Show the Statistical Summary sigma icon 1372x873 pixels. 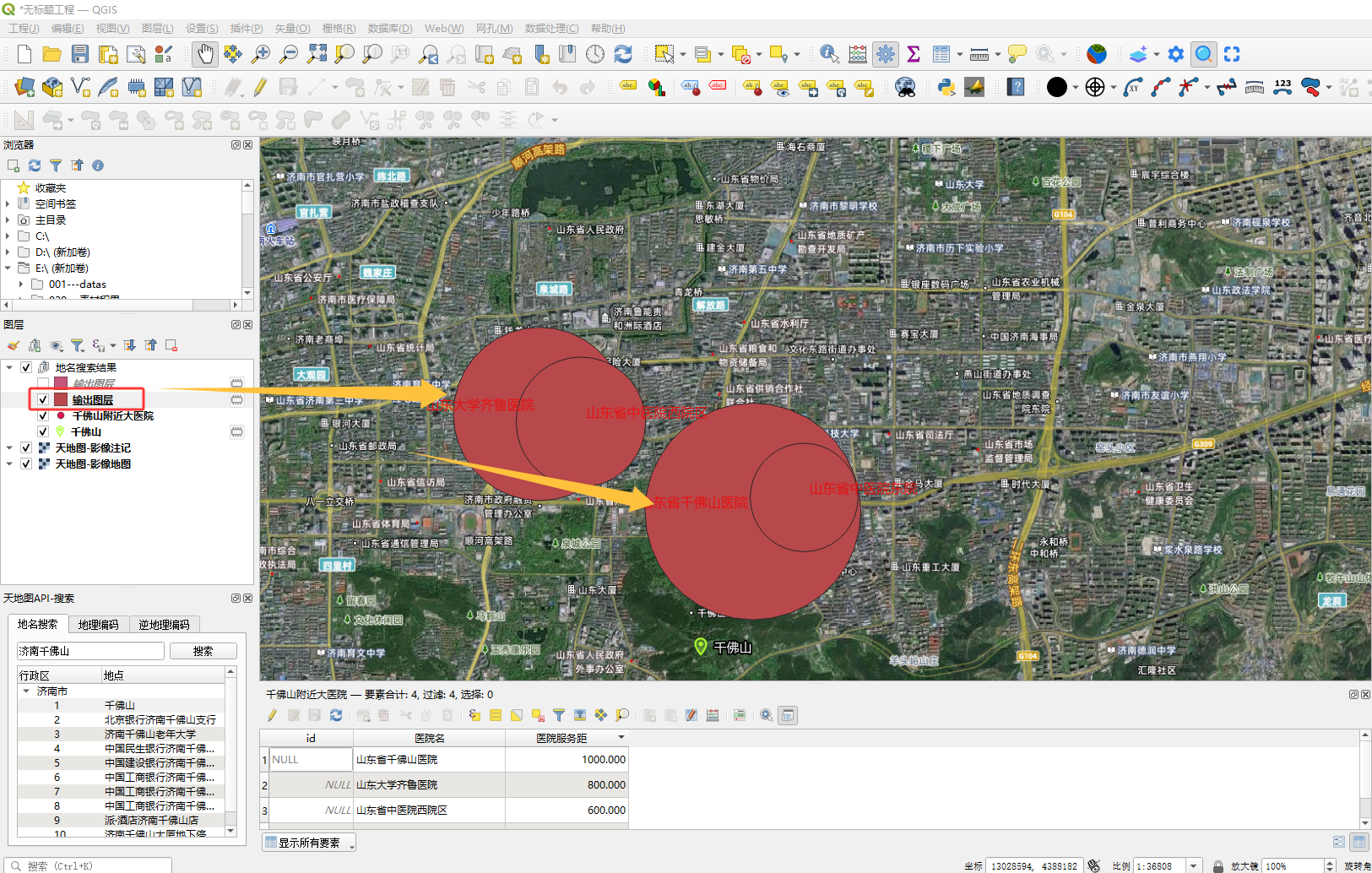pos(913,54)
